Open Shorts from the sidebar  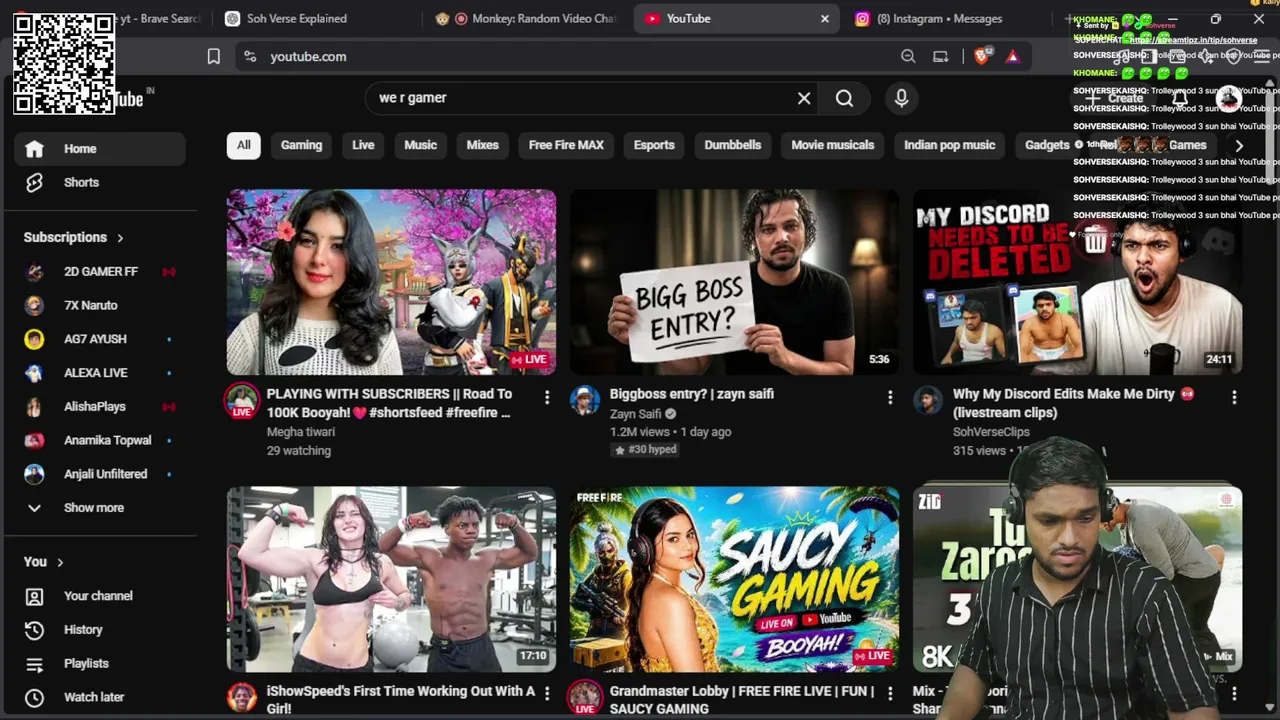coord(100,183)
